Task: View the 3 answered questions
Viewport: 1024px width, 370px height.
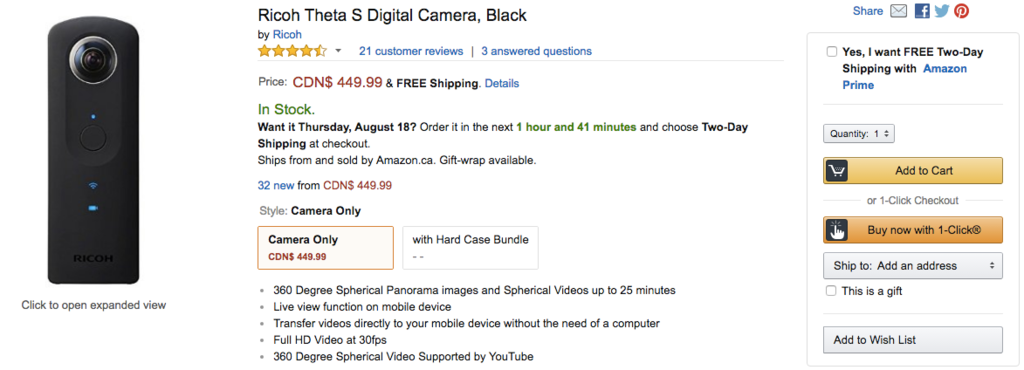Action: 536,51
